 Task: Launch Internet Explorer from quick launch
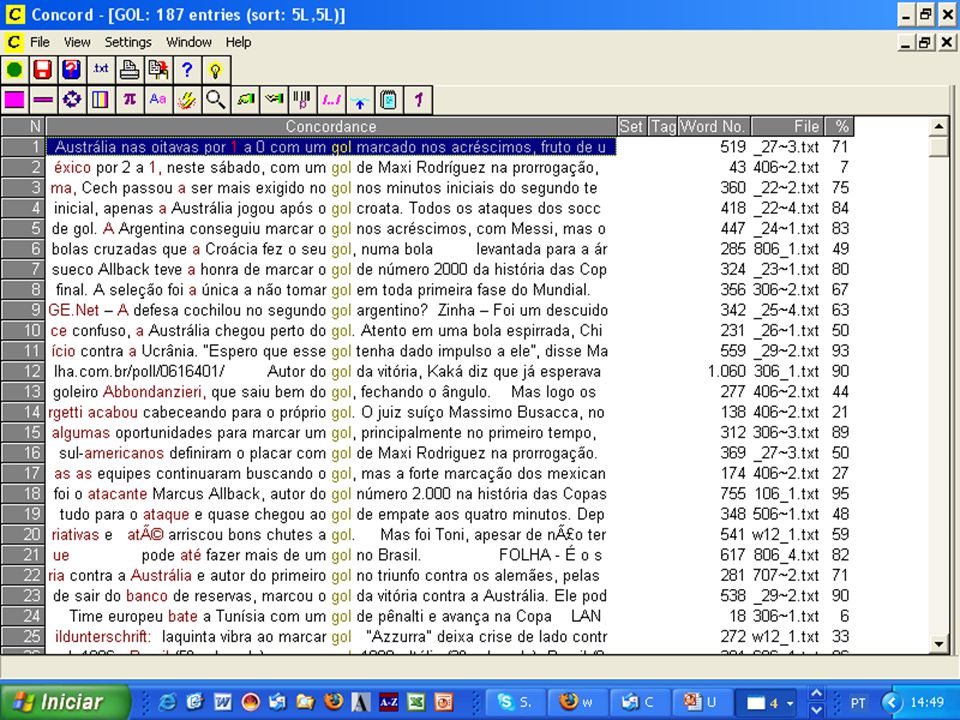[167, 702]
